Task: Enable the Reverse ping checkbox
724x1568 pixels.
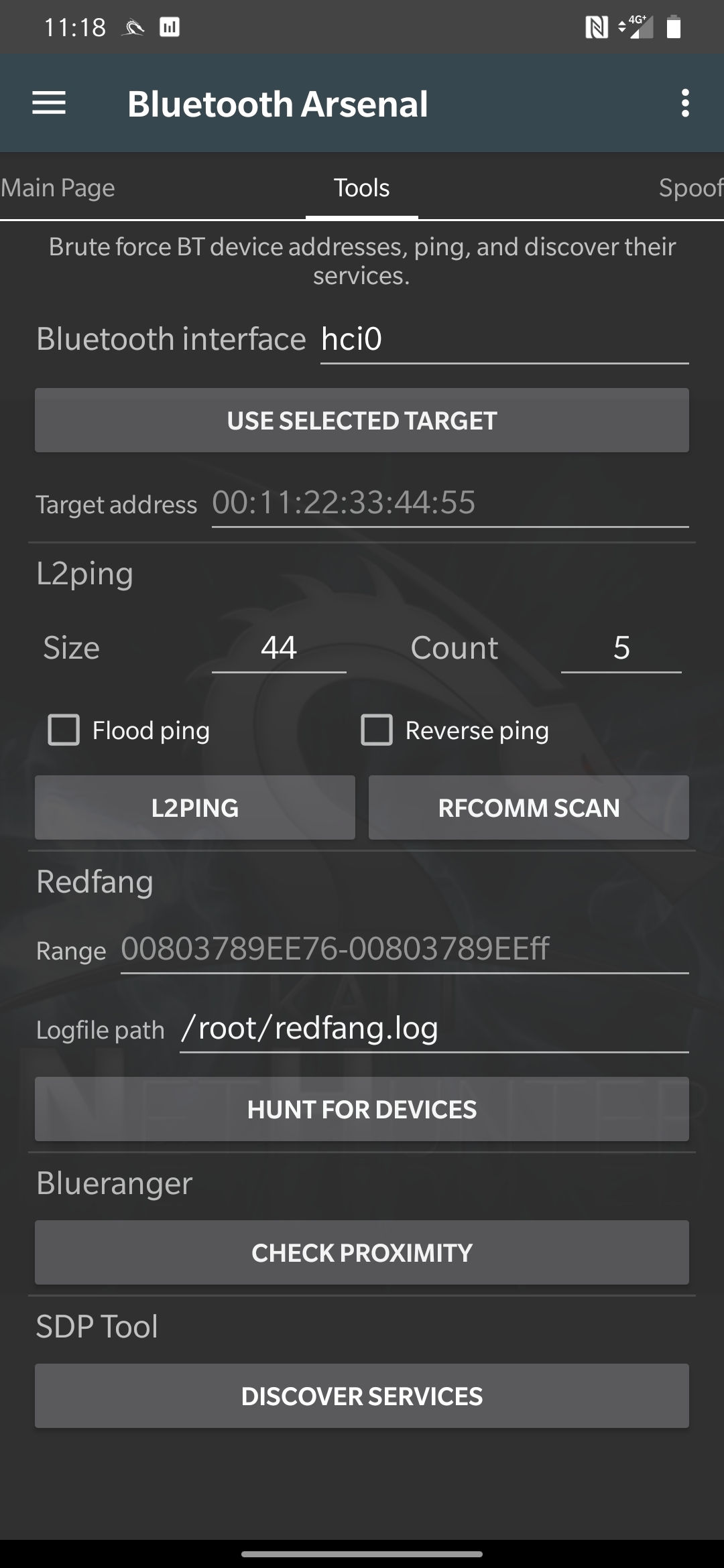Action: click(x=377, y=730)
